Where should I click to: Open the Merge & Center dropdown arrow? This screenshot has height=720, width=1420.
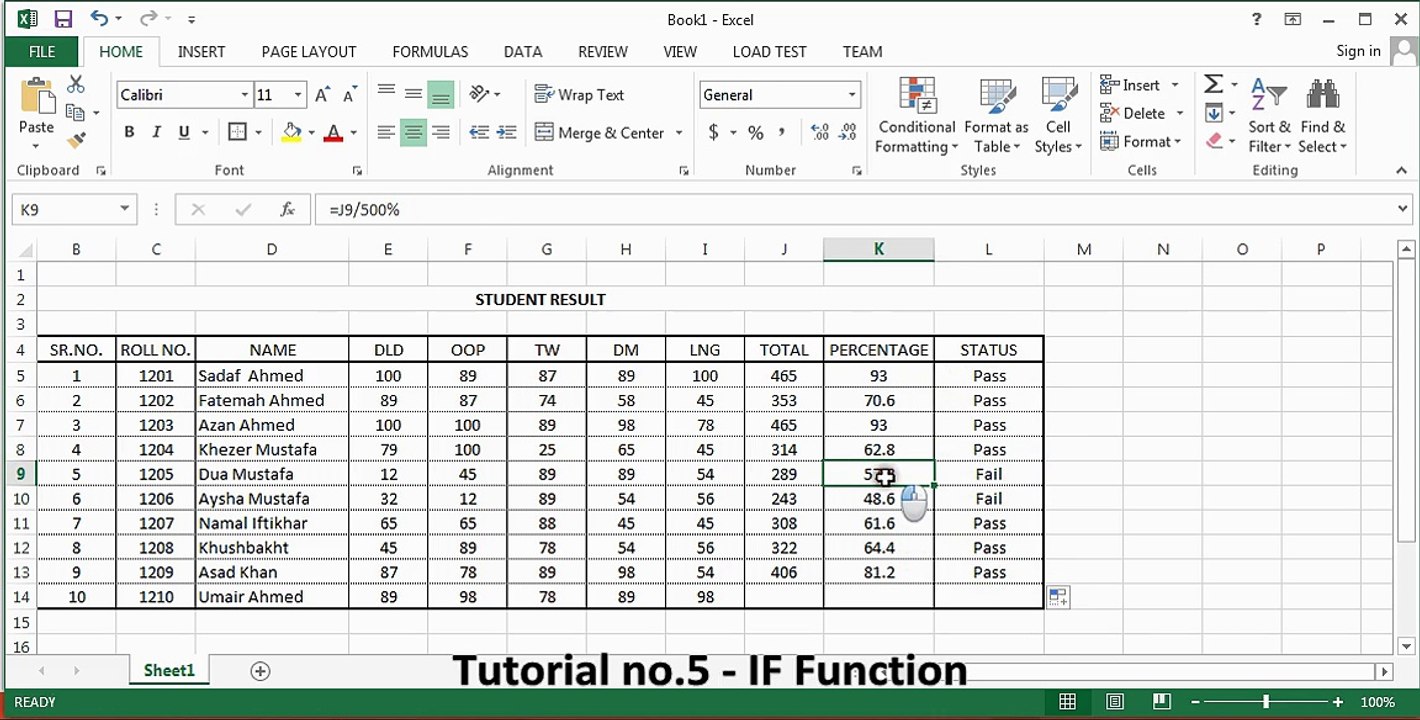(679, 132)
